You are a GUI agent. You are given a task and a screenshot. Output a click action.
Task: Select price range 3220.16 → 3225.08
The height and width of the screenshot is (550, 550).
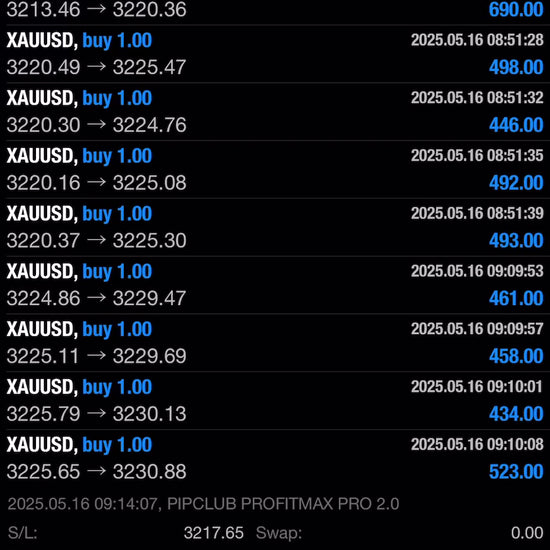(96, 183)
